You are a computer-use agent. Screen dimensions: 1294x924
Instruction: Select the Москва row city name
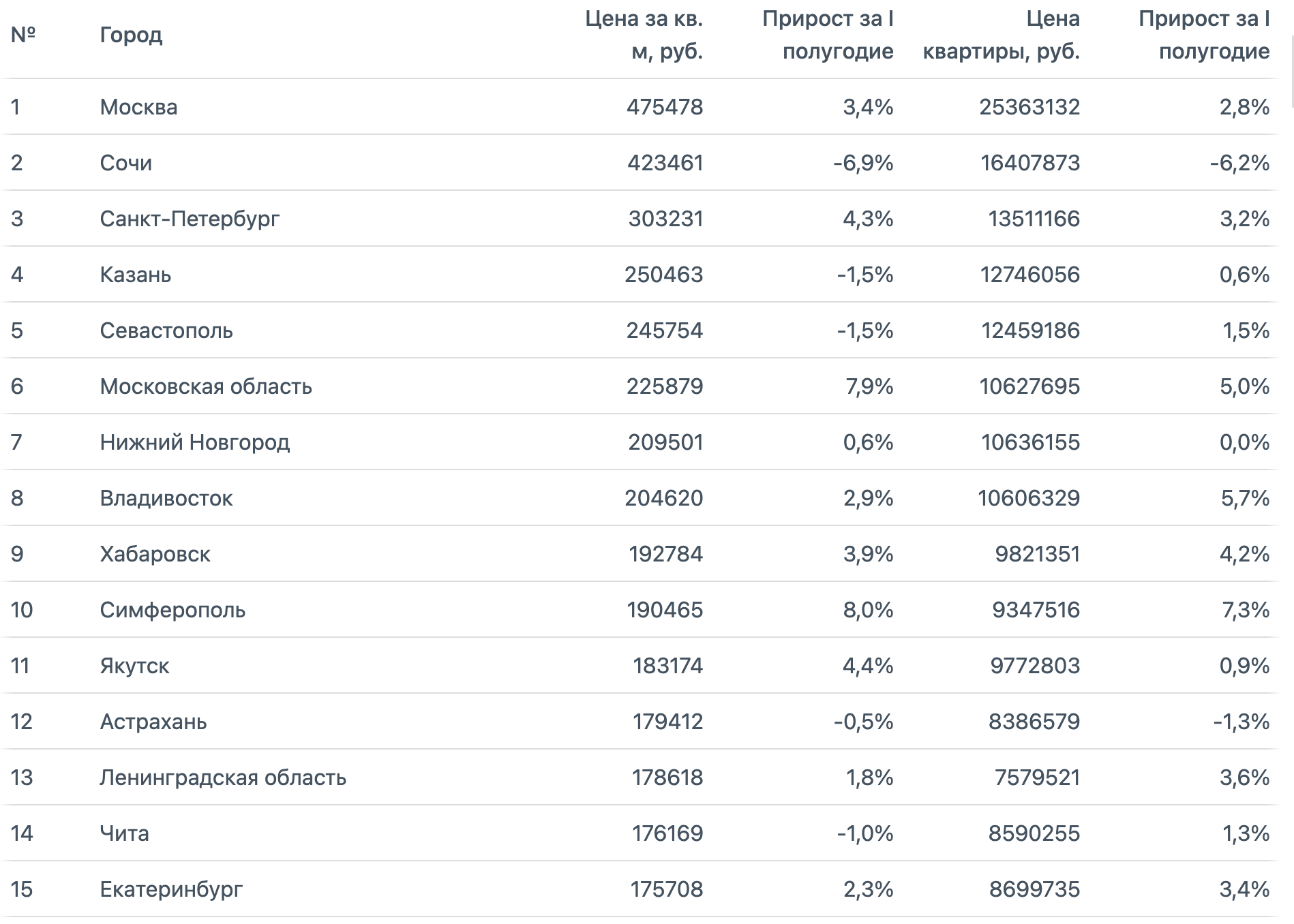138,107
